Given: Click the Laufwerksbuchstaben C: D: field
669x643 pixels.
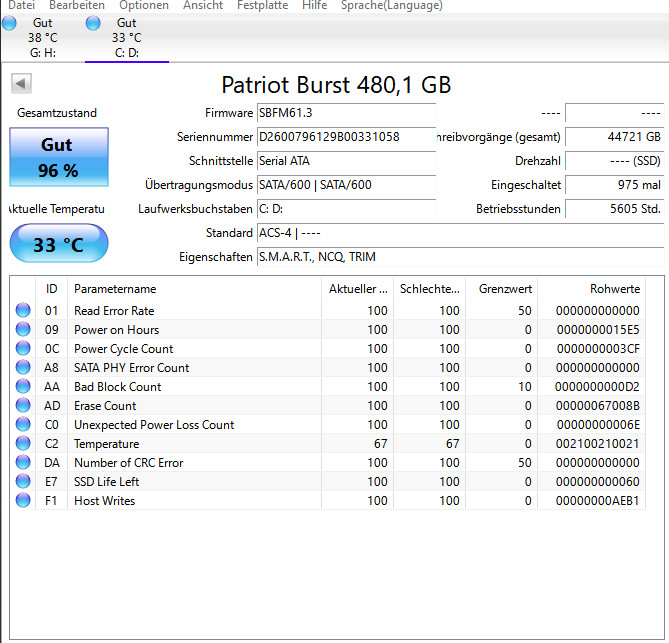Looking at the screenshot, I should click(x=346, y=209).
